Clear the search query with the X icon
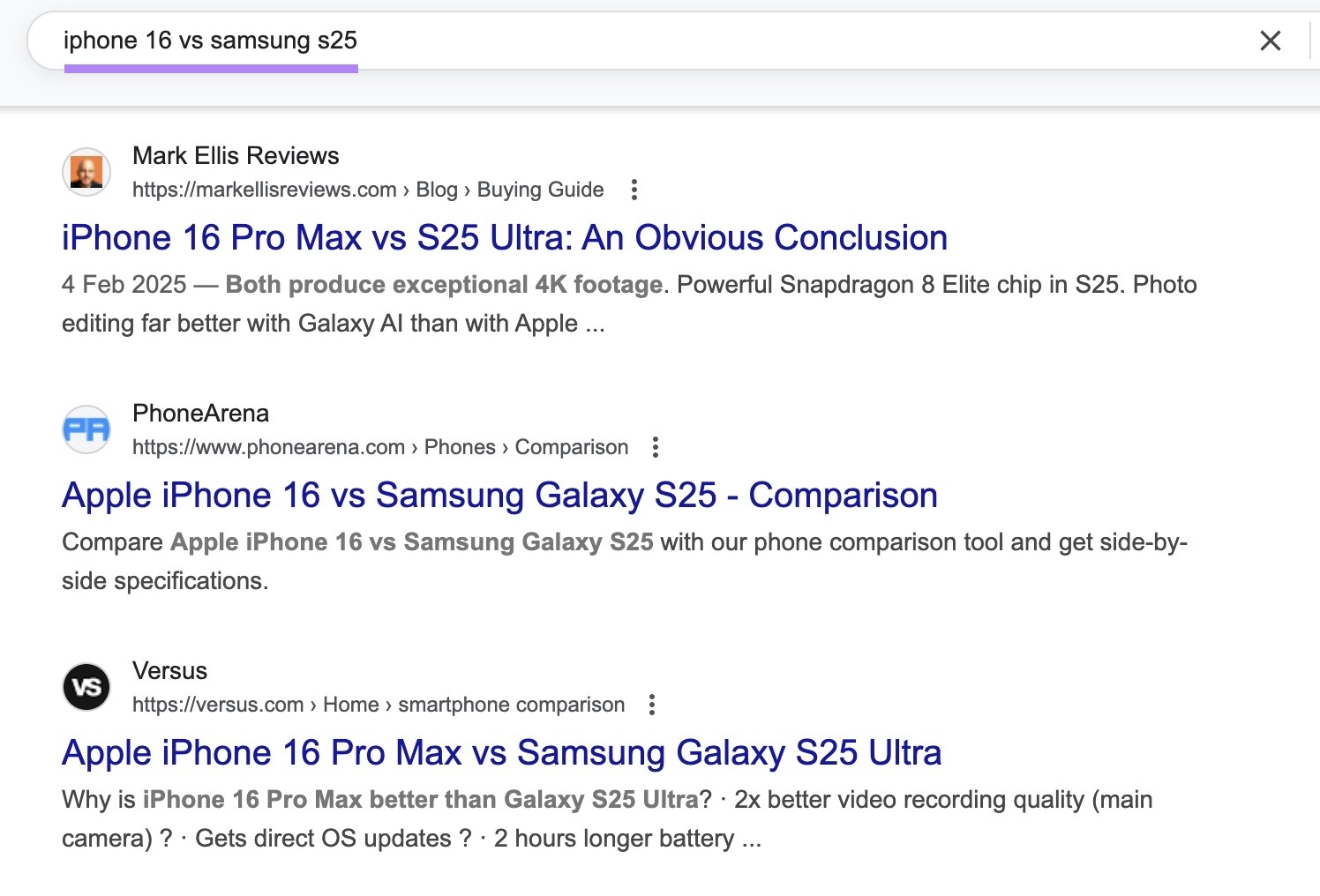Image resolution: width=1320 pixels, height=896 pixels. click(1271, 41)
